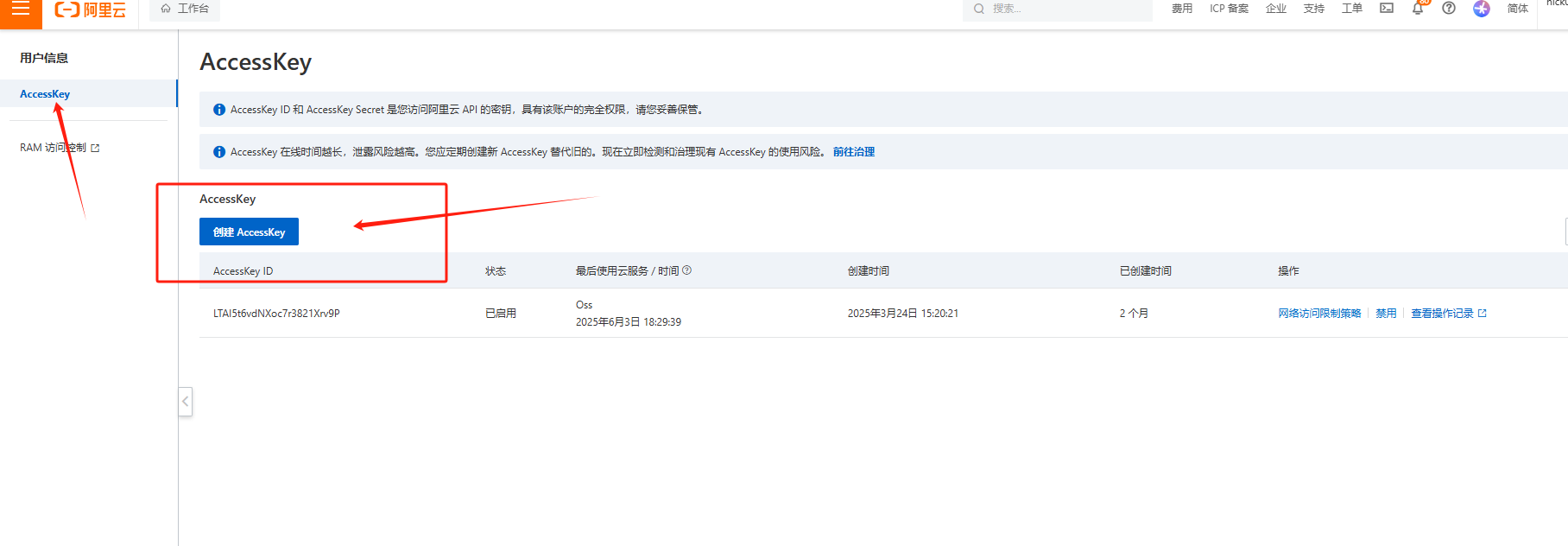The image size is (1568, 546).
Task: Open the 工单 ticket menu
Action: click(x=1352, y=9)
